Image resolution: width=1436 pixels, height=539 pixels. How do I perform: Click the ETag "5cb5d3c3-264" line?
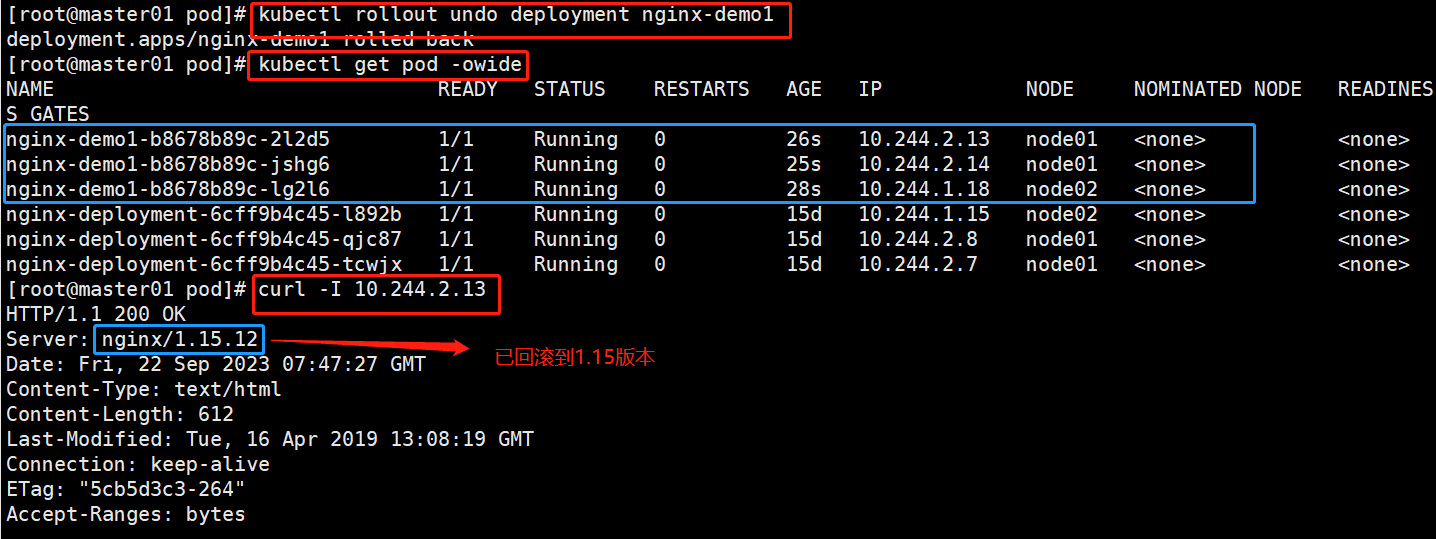pos(126,489)
